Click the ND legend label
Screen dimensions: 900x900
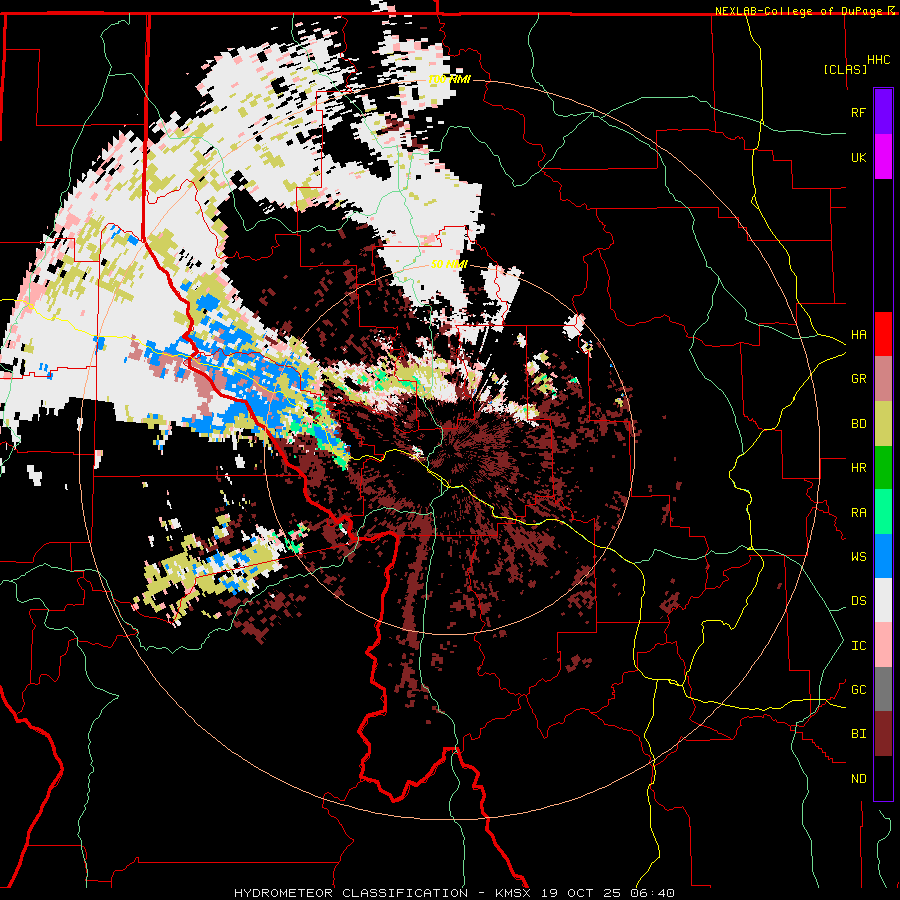click(x=858, y=779)
